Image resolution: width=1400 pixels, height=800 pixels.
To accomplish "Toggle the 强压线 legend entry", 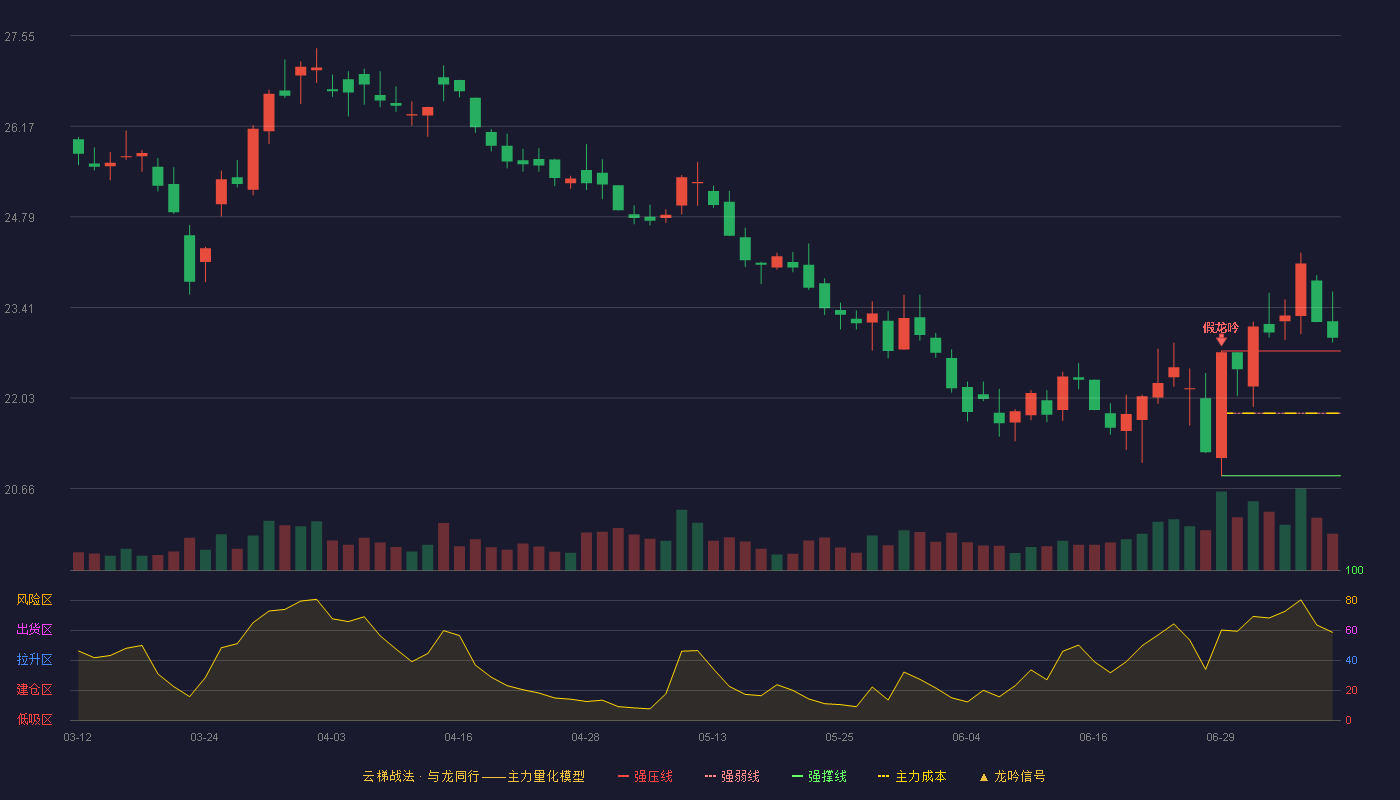I will tap(645, 776).
